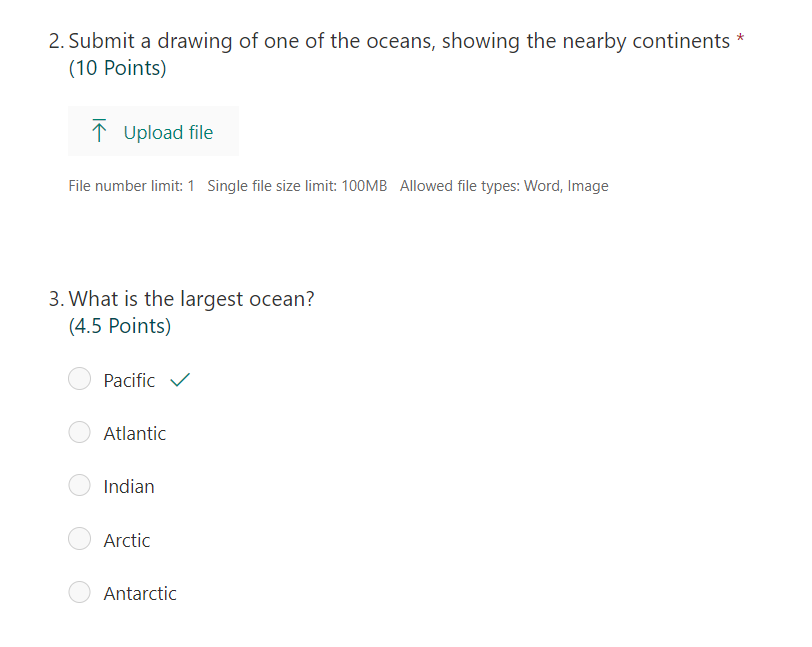Click the "Upload file" button label
Viewport: 812px width, 647px height.
click(x=168, y=133)
